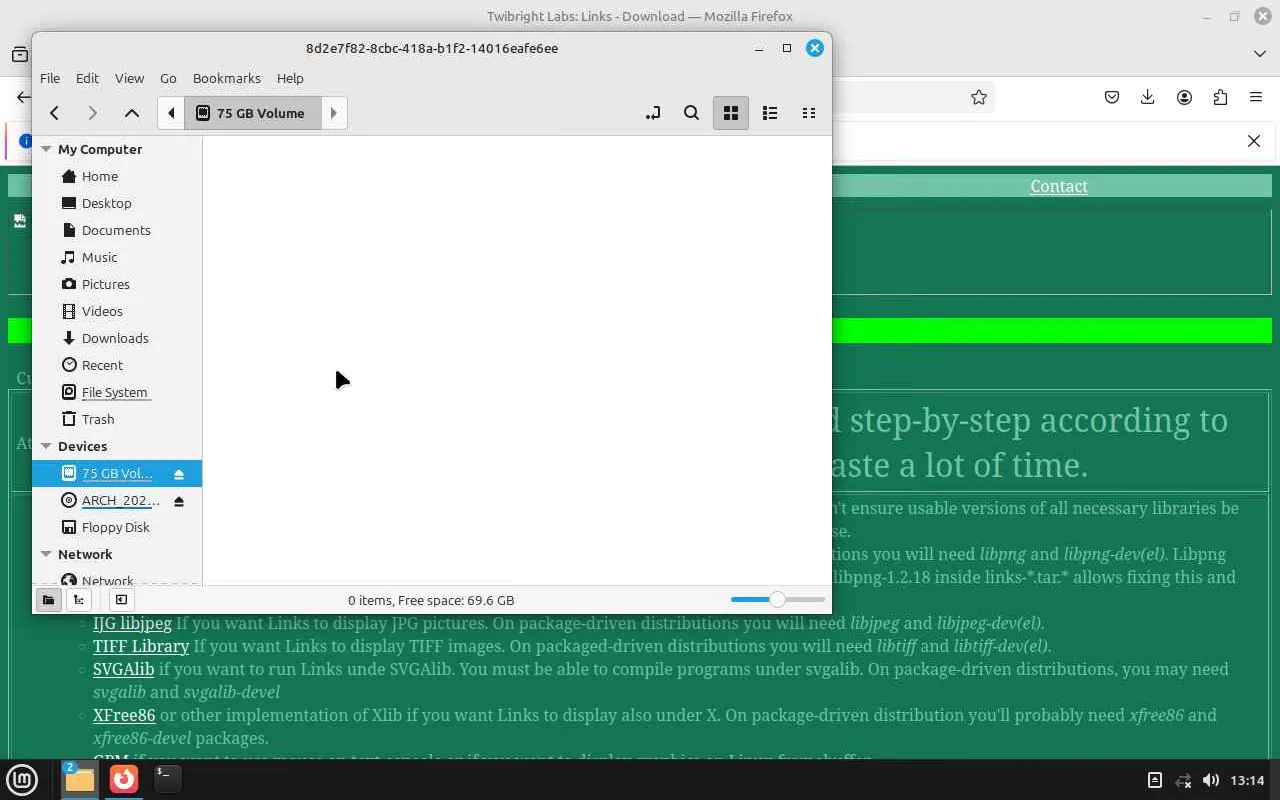Open the SVGAlib link
Viewport: 1280px width, 800px height.
pos(123,669)
